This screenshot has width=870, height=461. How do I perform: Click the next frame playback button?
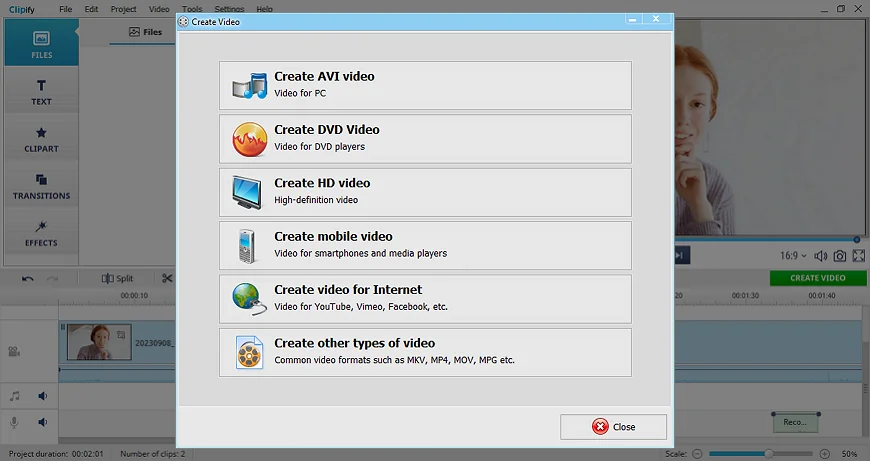point(682,255)
